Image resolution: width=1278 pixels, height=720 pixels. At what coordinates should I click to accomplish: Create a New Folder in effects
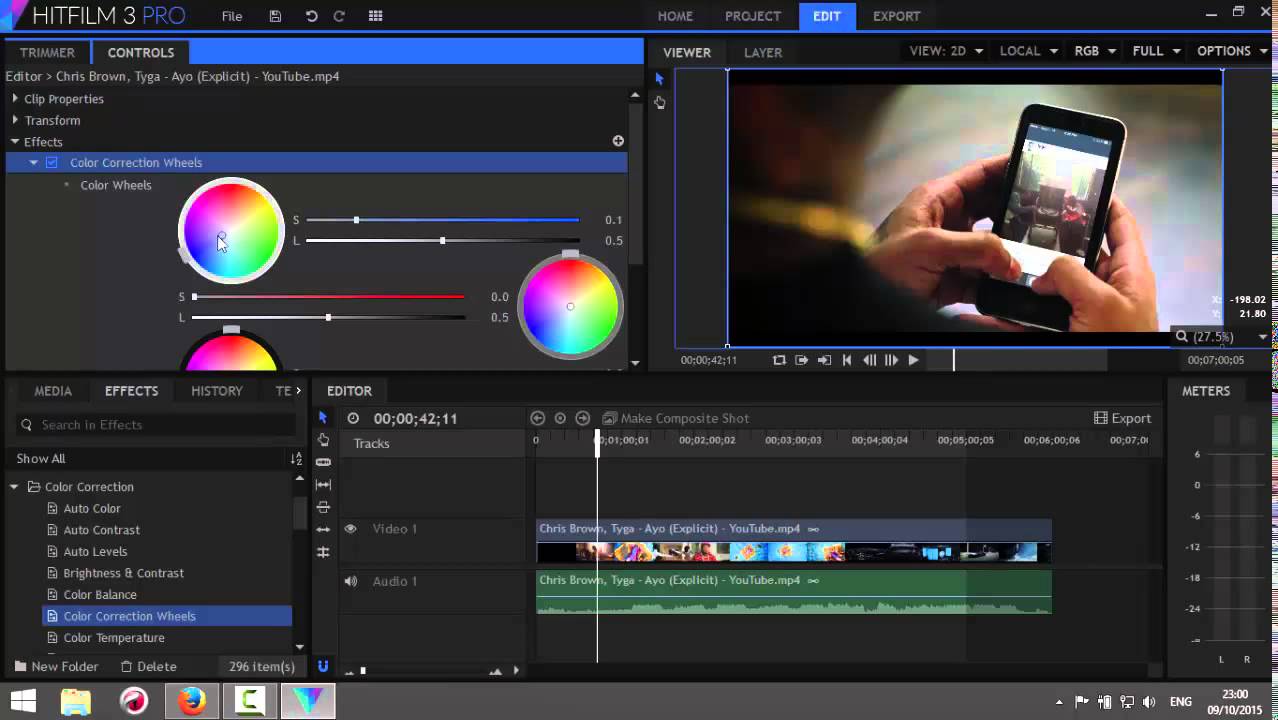tap(56, 666)
